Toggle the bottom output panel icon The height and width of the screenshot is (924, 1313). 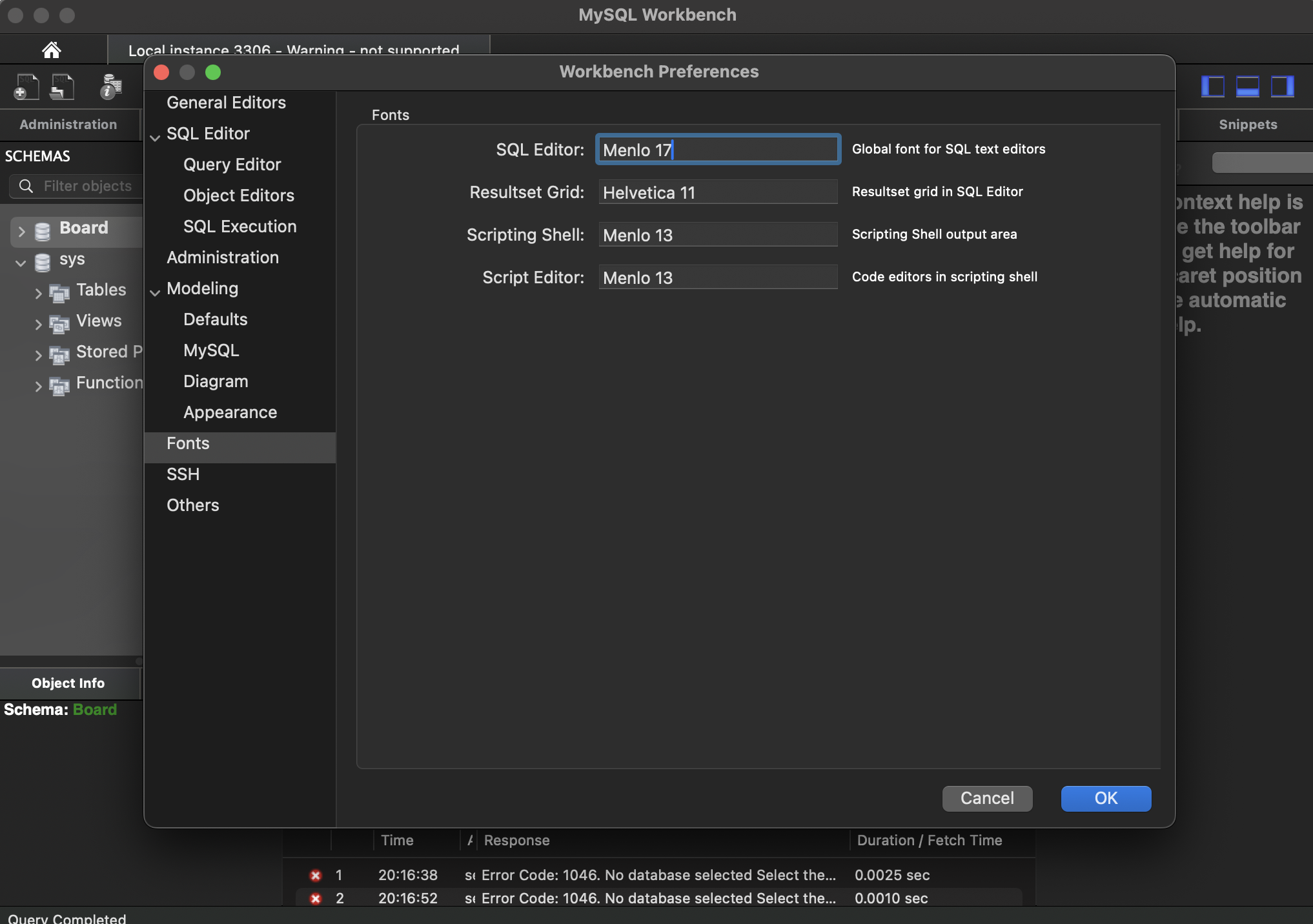click(1247, 86)
